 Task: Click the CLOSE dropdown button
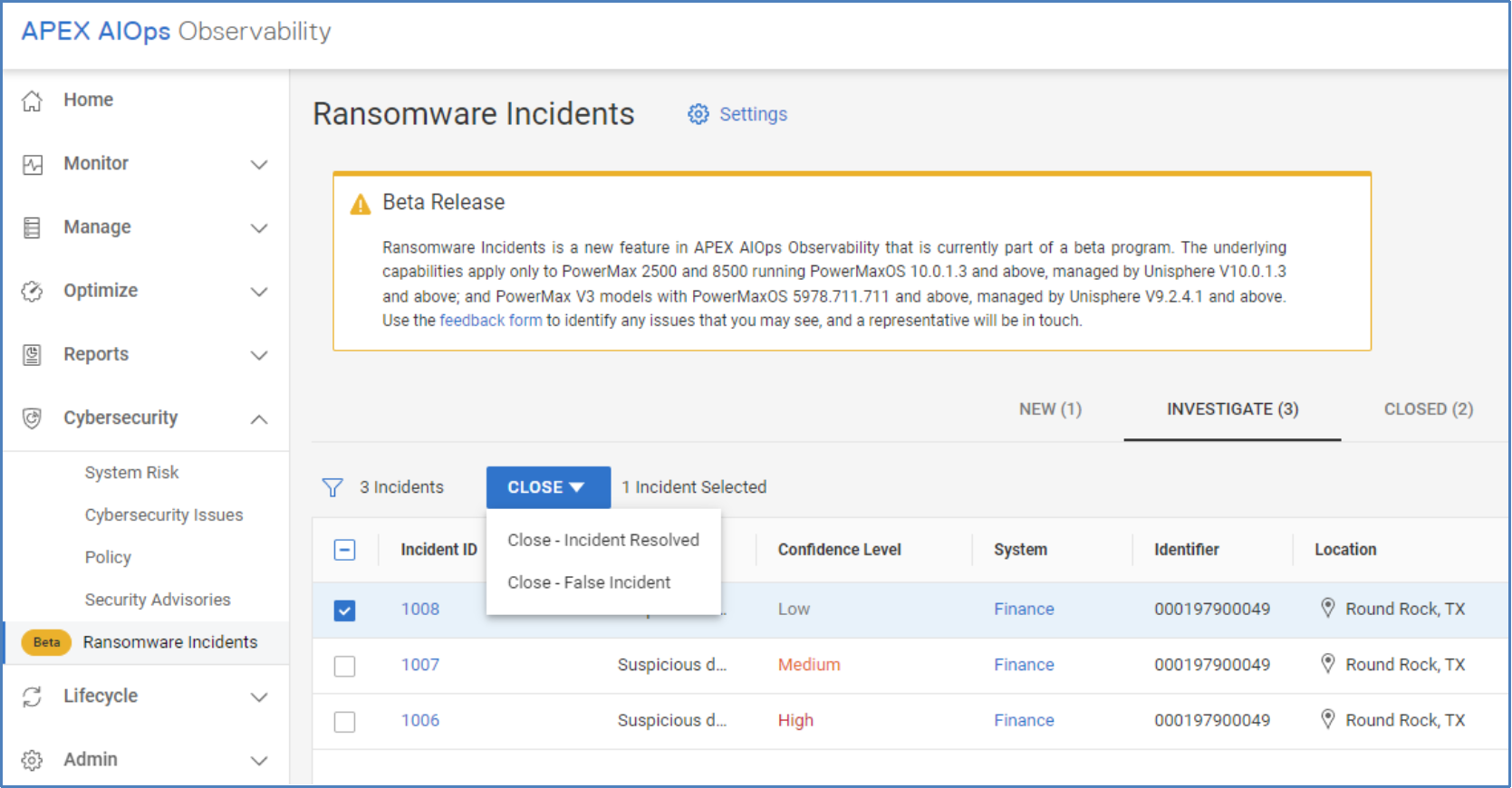[548, 487]
